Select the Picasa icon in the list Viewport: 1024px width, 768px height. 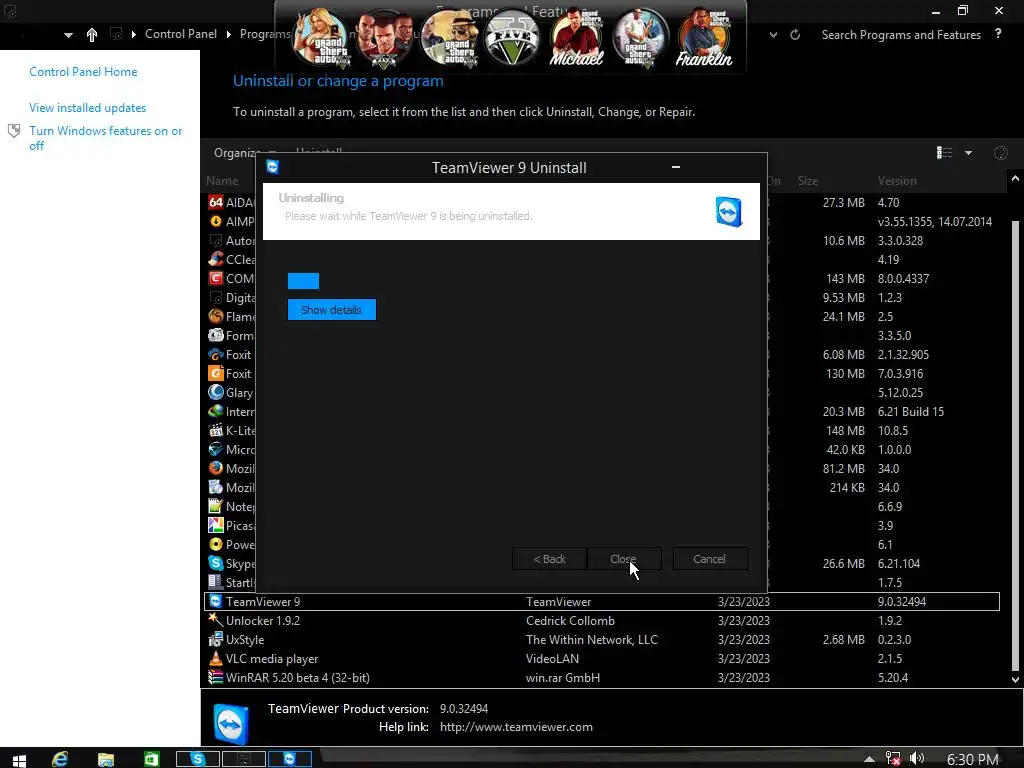click(216, 526)
